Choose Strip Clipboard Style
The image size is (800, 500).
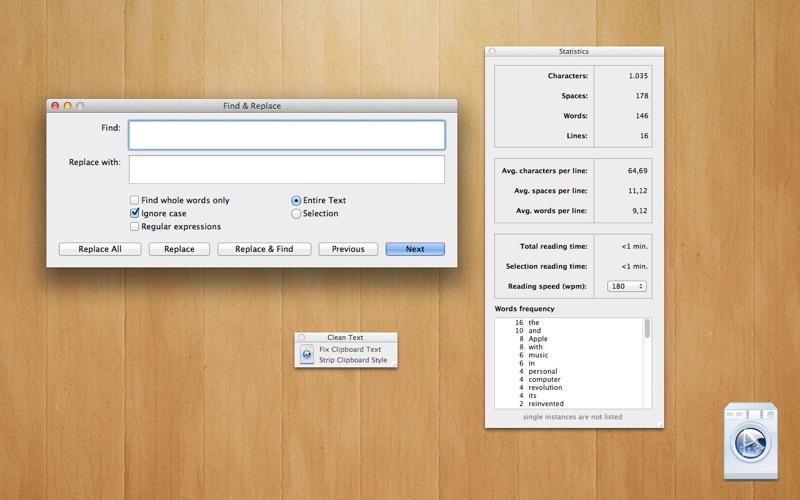(x=353, y=360)
